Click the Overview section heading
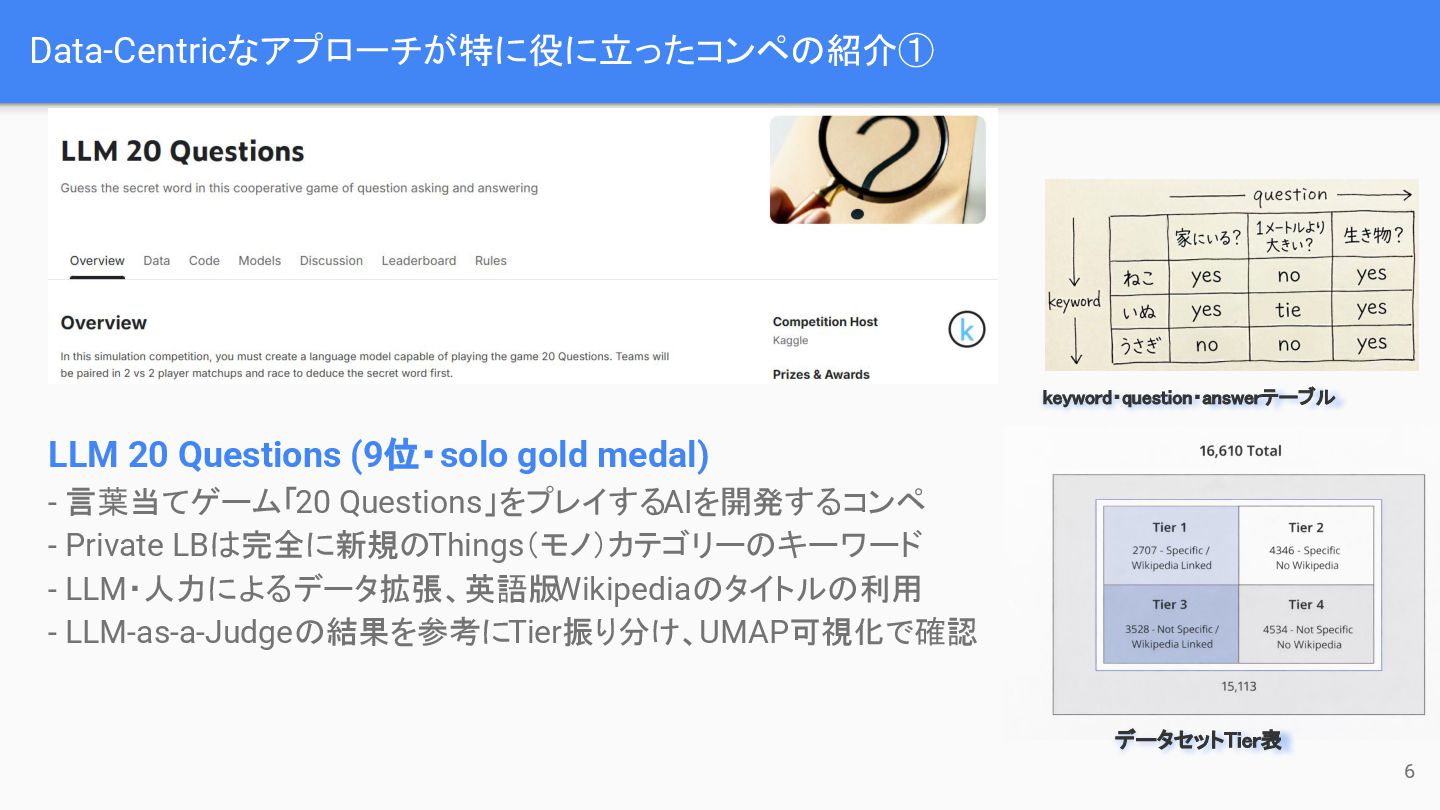The width and height of the screenshot is (1440, 810). [x=104, y=322]
